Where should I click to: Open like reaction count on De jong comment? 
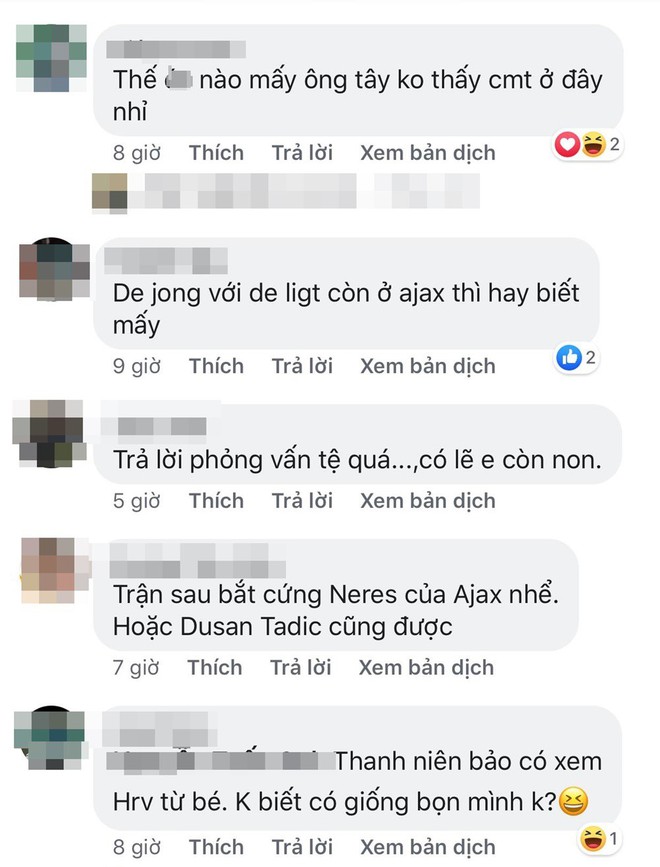coord(577,358)
